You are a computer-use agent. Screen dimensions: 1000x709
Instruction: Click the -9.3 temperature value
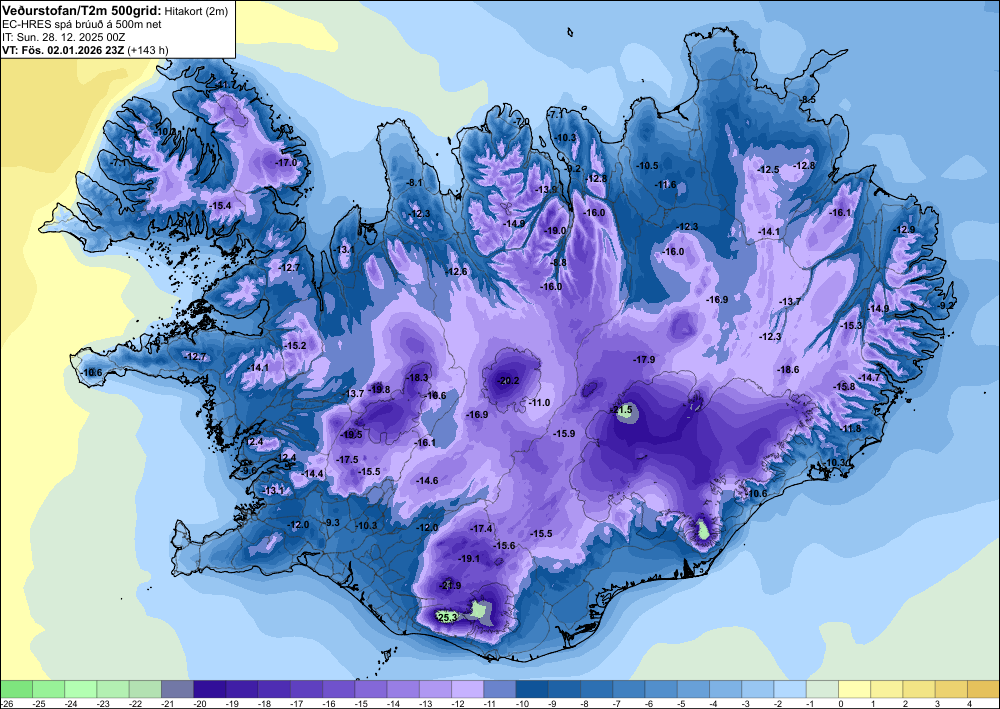click(x=332, y=522)
